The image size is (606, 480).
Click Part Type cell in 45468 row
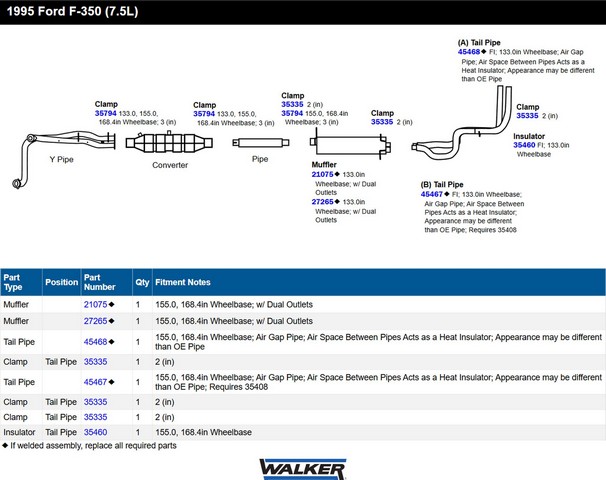click(x=19, y=342)
